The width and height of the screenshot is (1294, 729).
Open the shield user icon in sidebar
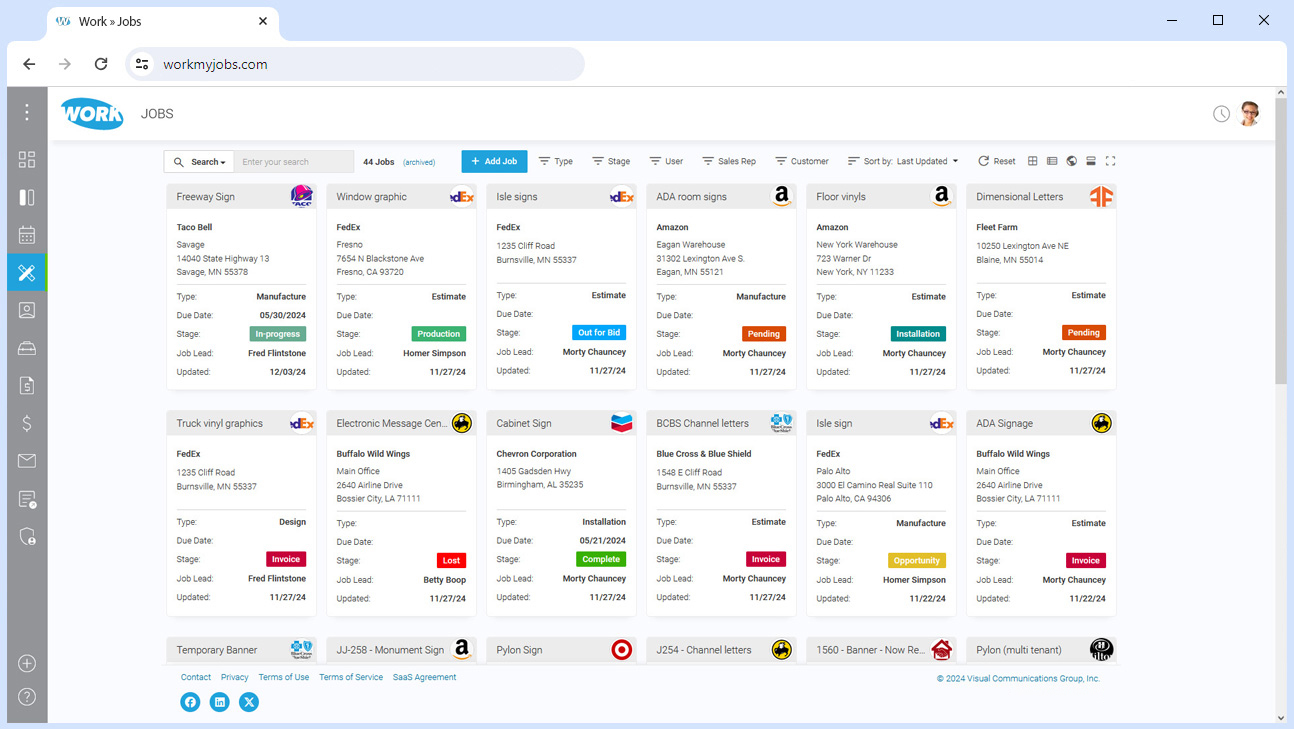point(27,537)
